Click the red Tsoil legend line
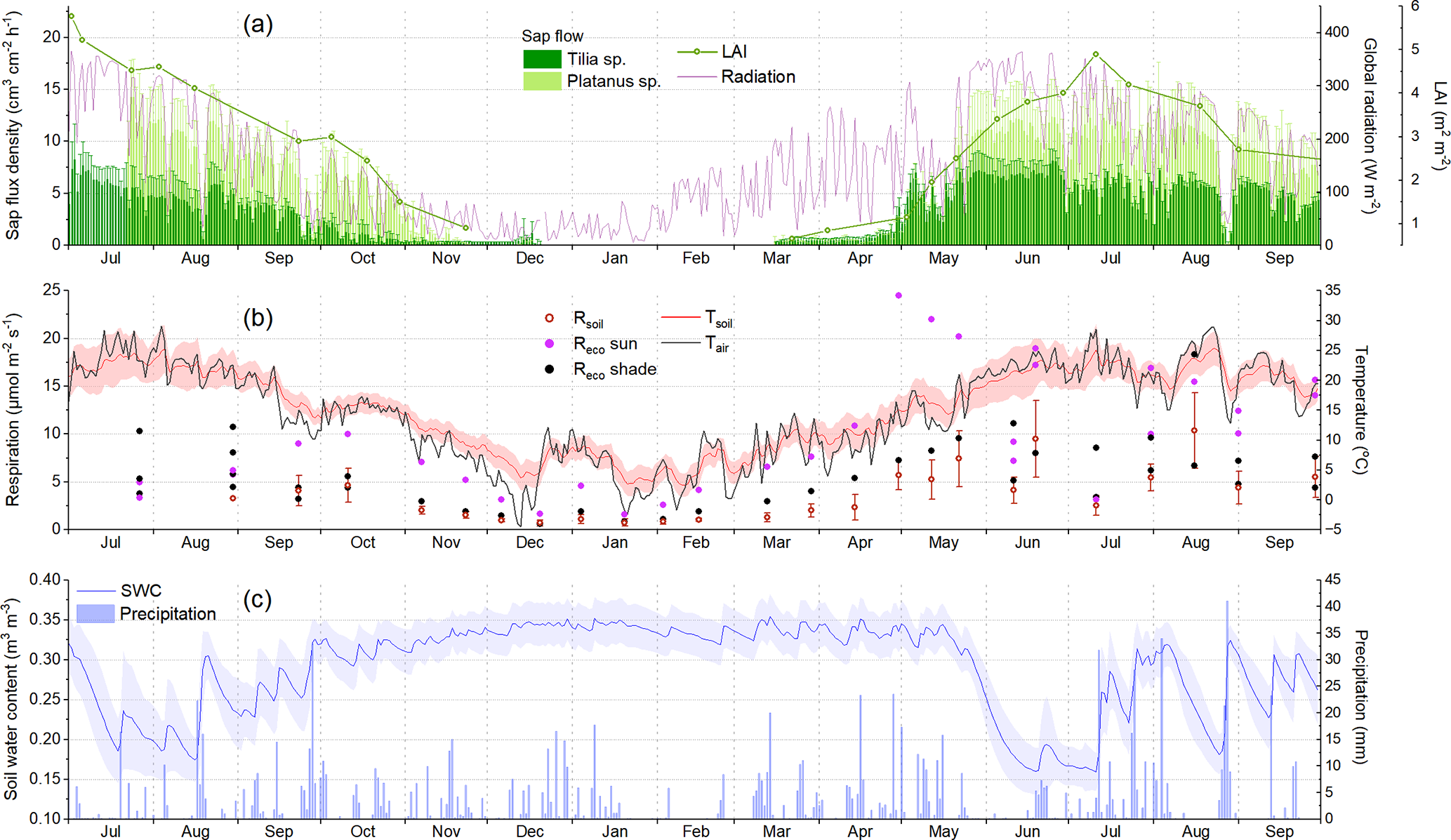 tap(680, 318)
